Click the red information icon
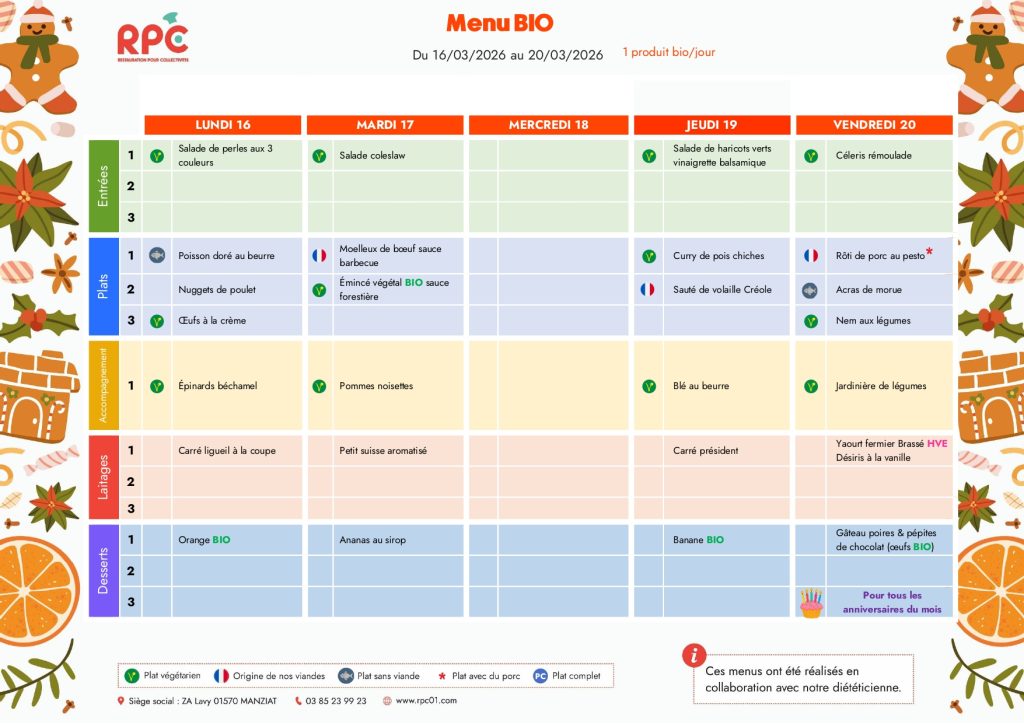 694,656
